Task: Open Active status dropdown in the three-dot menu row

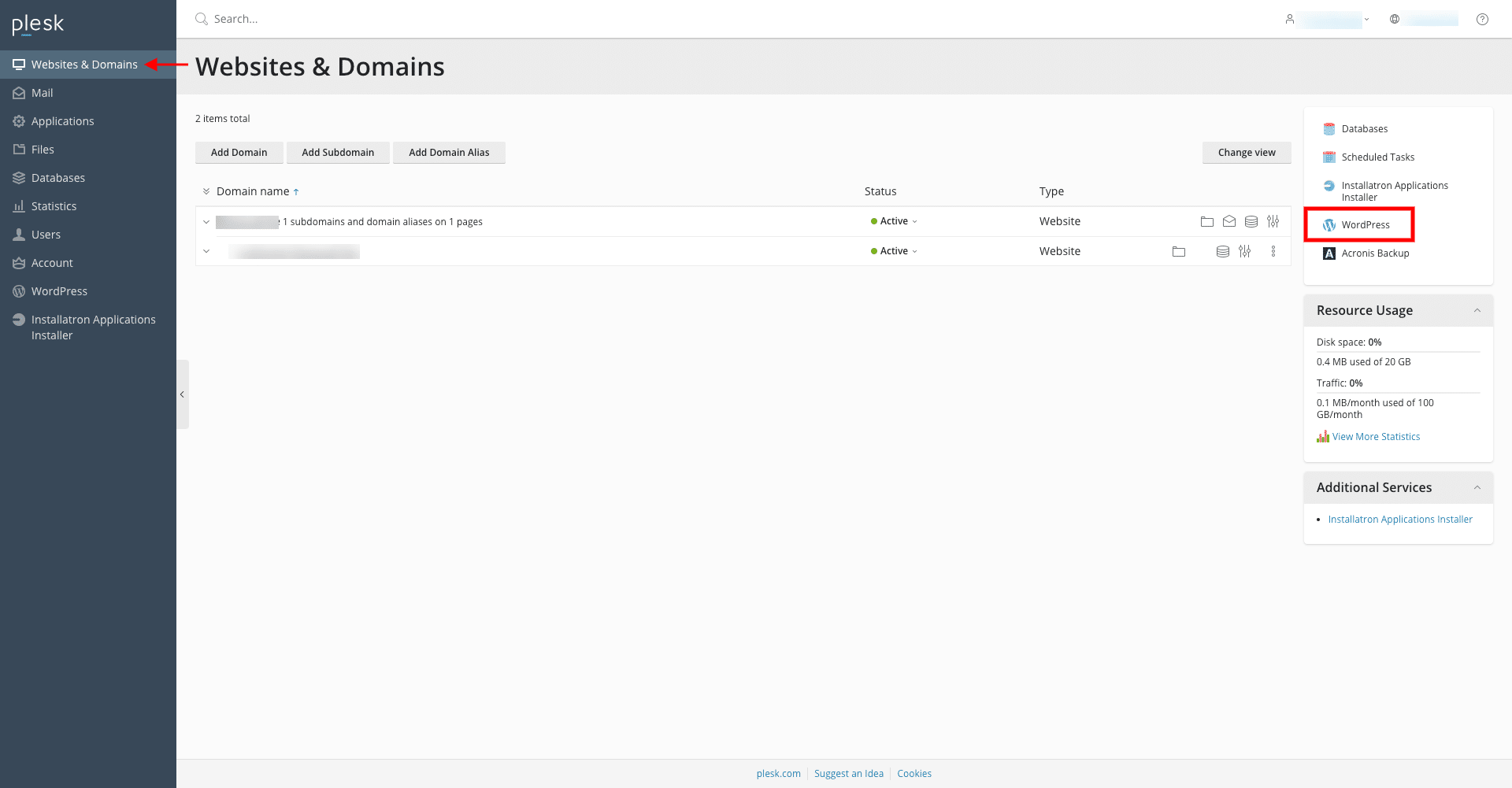Action: pos(894,251)
